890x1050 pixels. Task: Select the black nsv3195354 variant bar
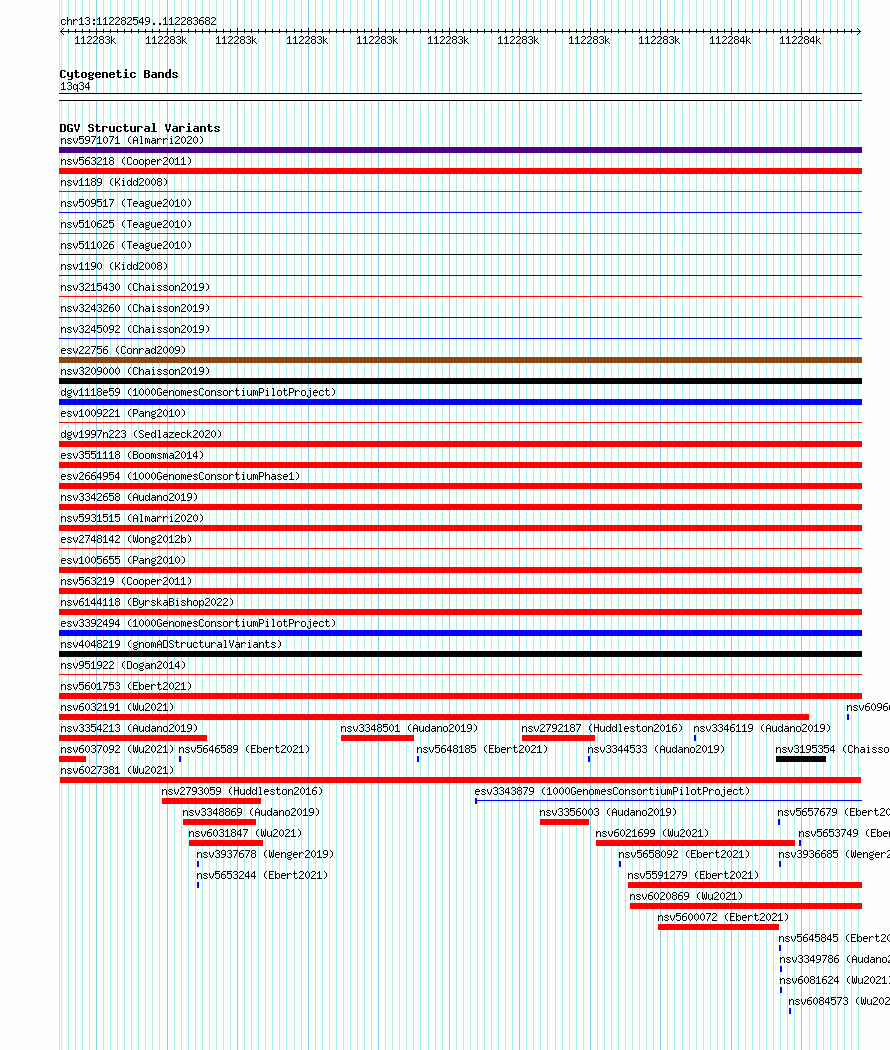tap(801, 759)
